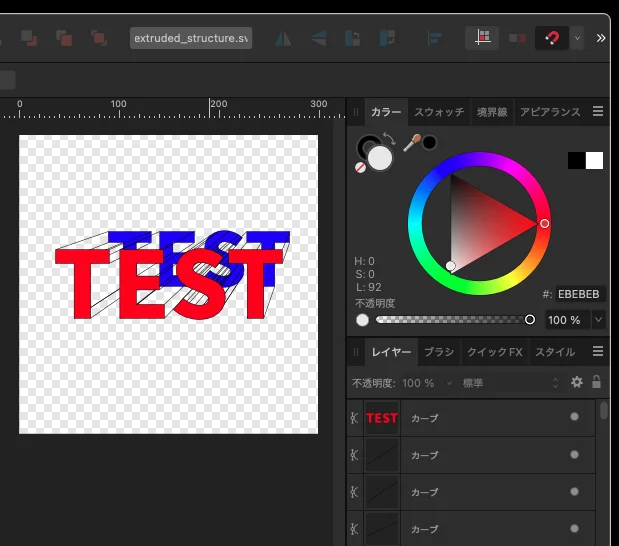This screenshot has width=619, height=546.
Task: Toggle the snapping magnet button
Action: coord(551,38)
